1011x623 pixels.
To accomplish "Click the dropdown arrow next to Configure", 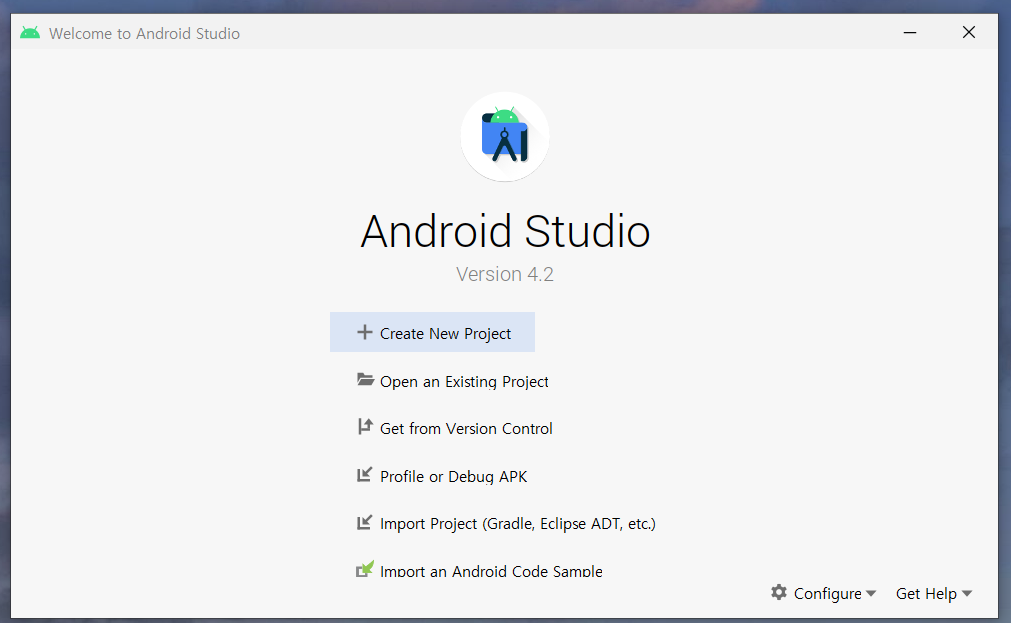I will tap(871, 593).
